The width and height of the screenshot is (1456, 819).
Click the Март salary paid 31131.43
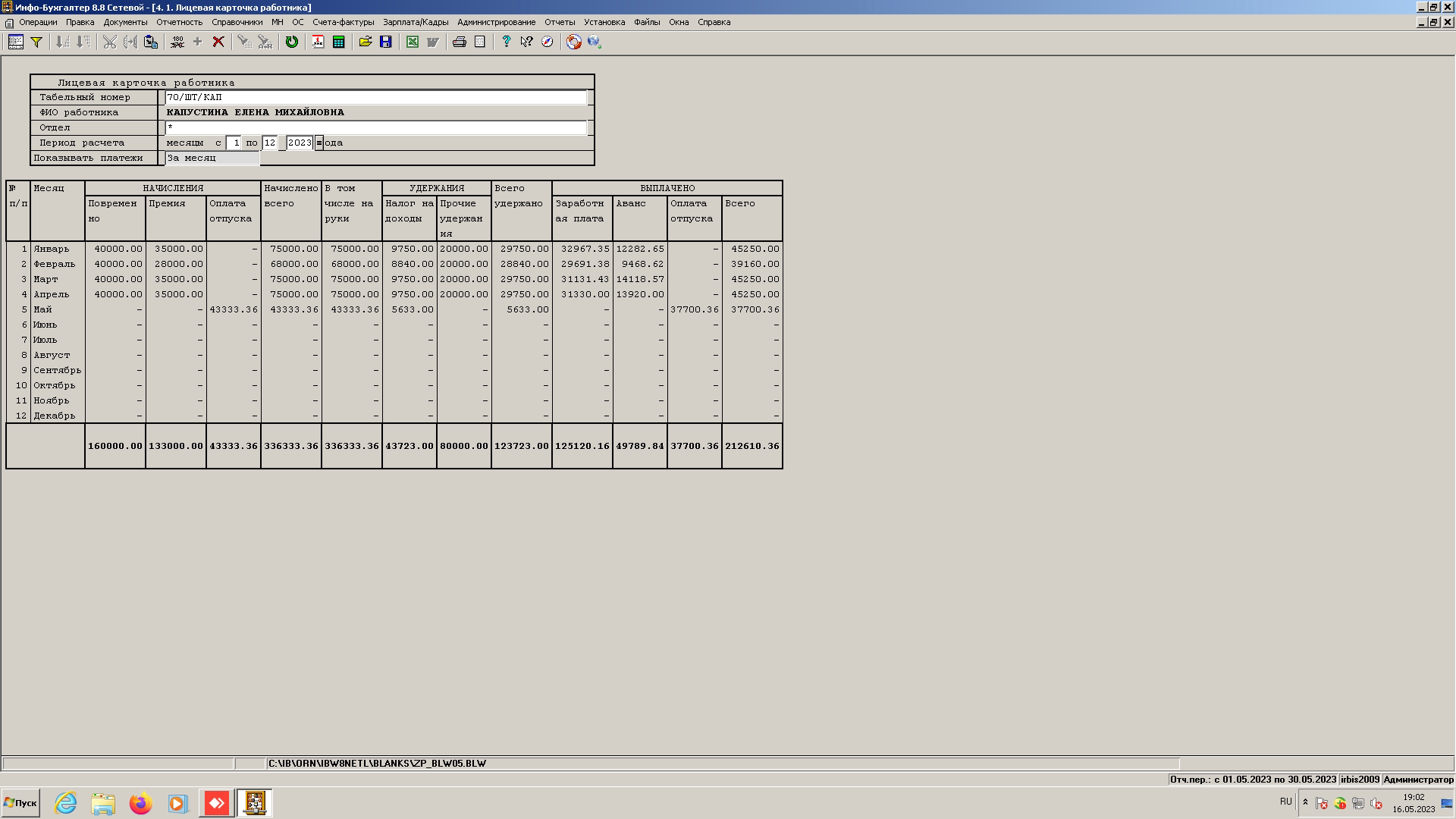pyautogui.click(x=582, y=279)
